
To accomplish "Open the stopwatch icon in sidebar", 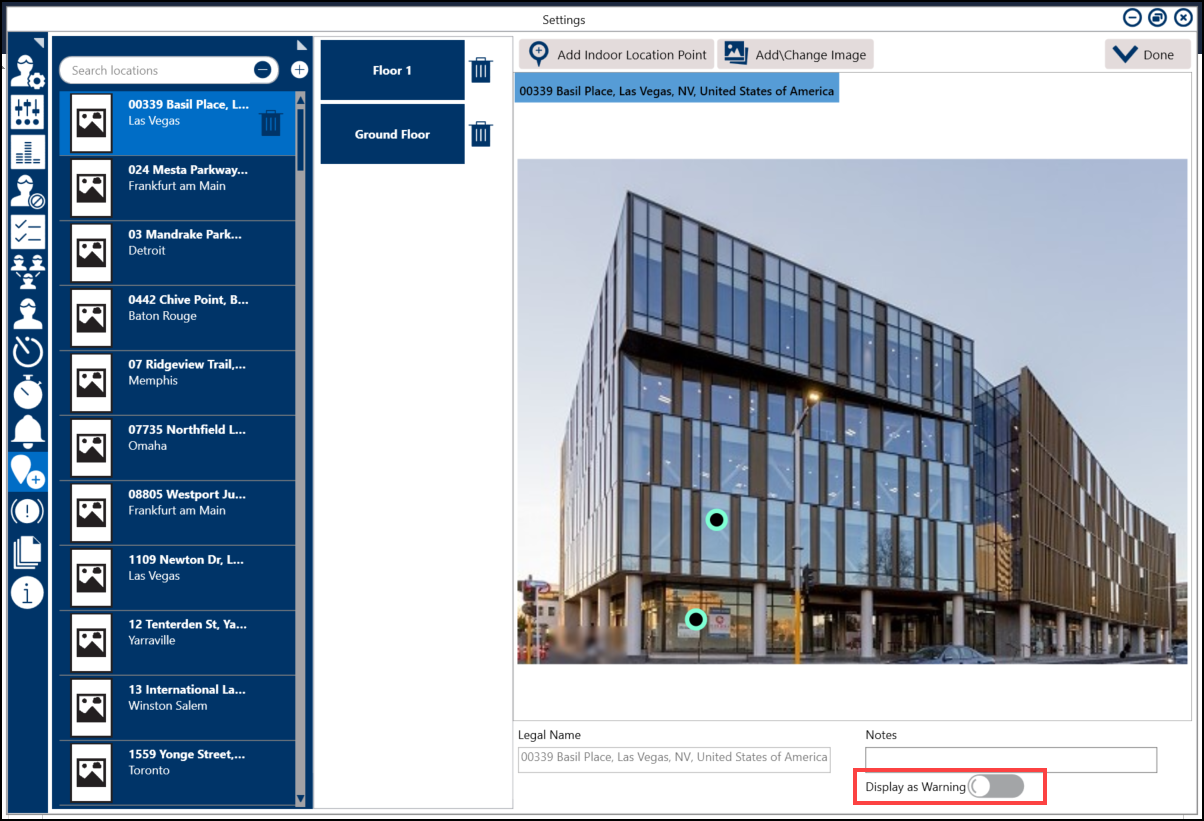I will pos(27,391).
